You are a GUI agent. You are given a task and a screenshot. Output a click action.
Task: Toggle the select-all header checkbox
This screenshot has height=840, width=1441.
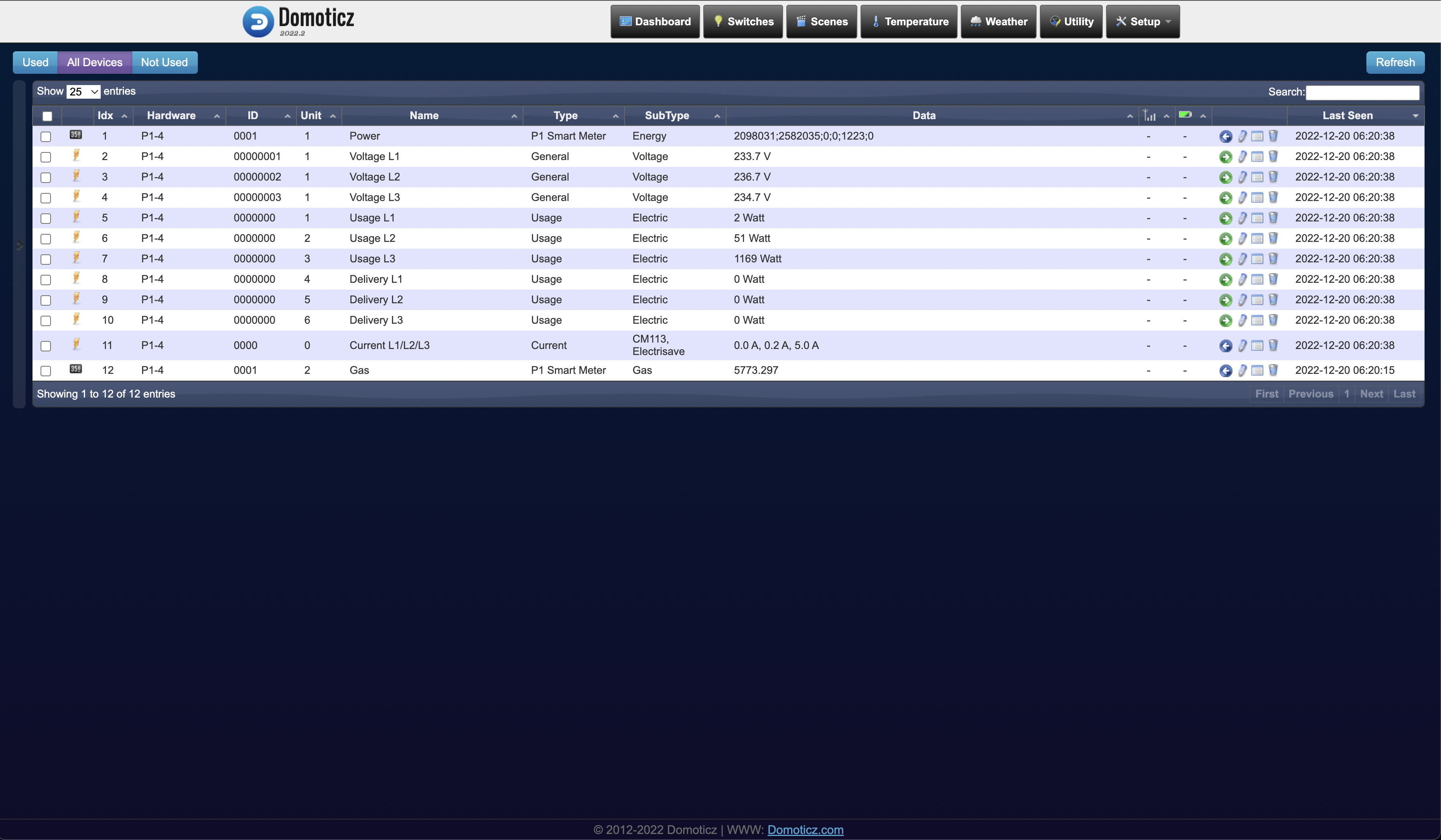(x=47, y=116)
